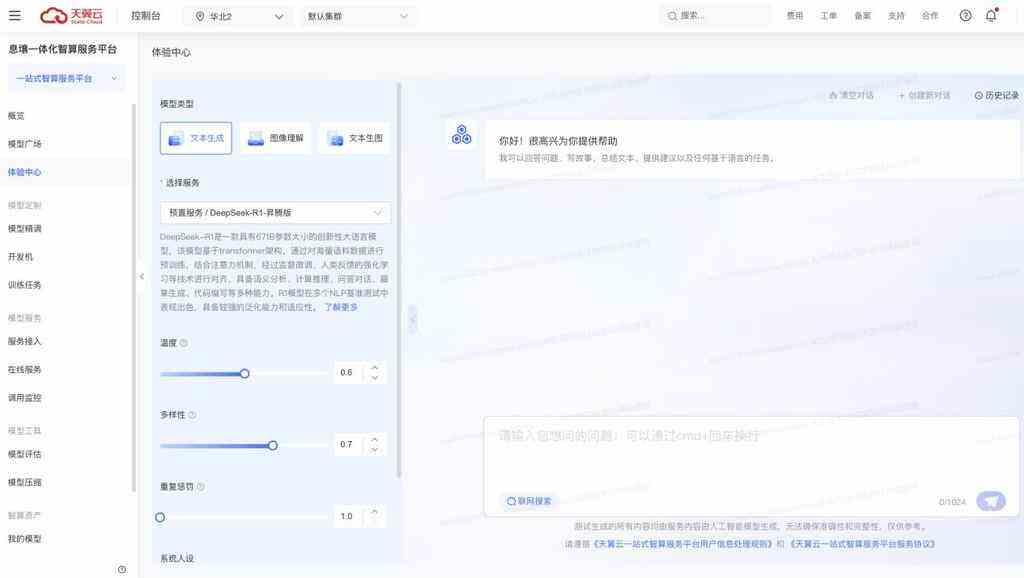
Task: Click the temperature value field 0.6
Action: coord(347,372)
